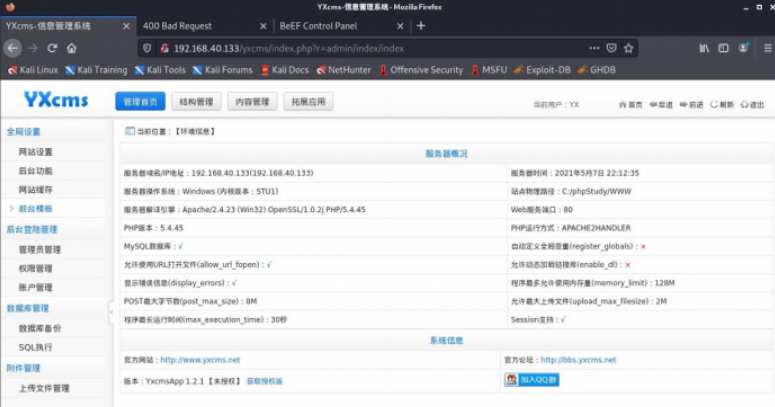Toggle the Firefox sidebar icon
Viewport: 775px width, 407px height.
(723, 48)
